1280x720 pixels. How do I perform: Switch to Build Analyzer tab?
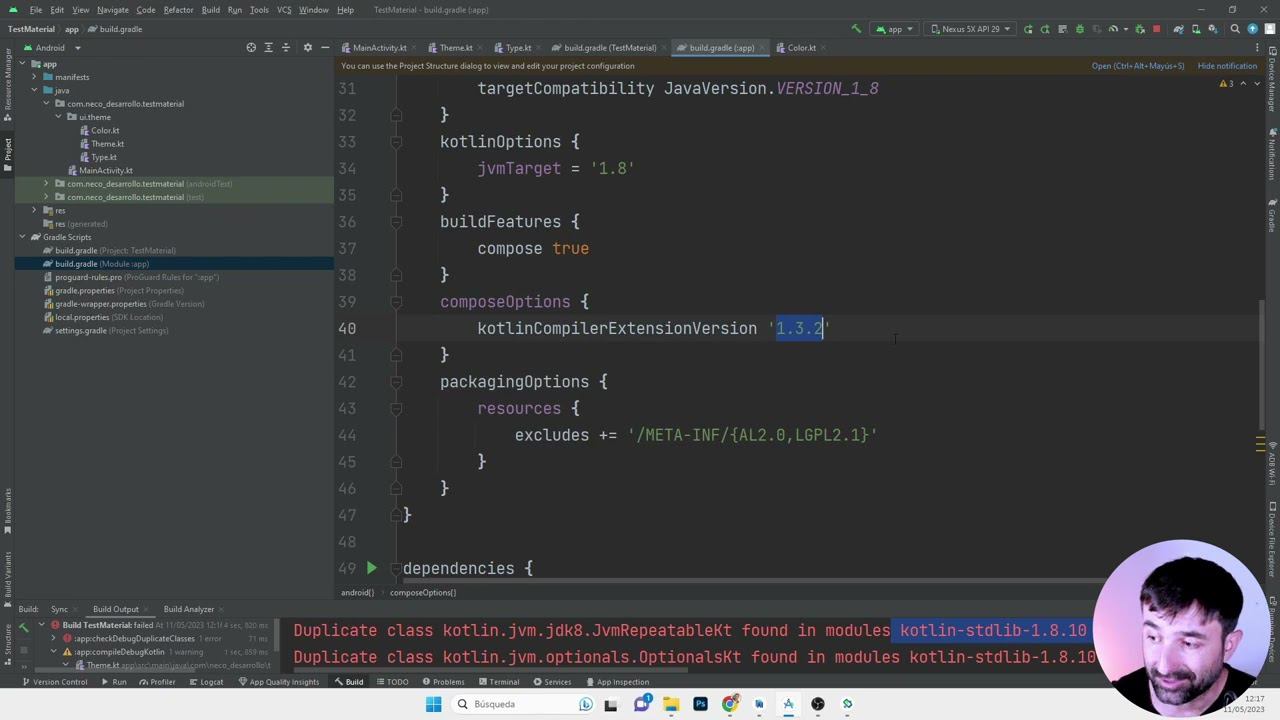[188, 609]
